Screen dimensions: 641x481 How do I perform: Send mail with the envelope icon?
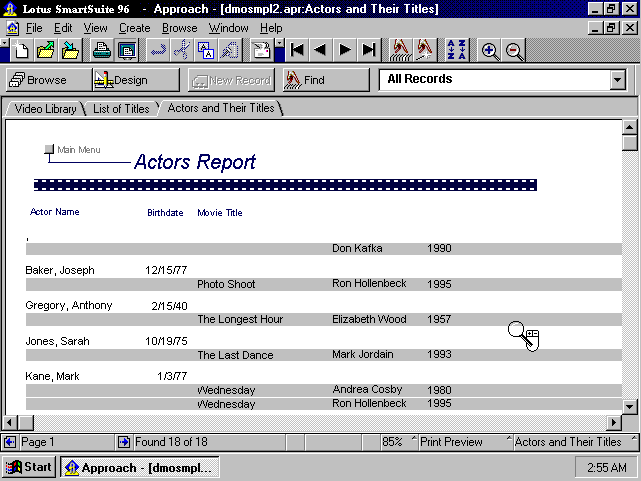click(261, 50)
